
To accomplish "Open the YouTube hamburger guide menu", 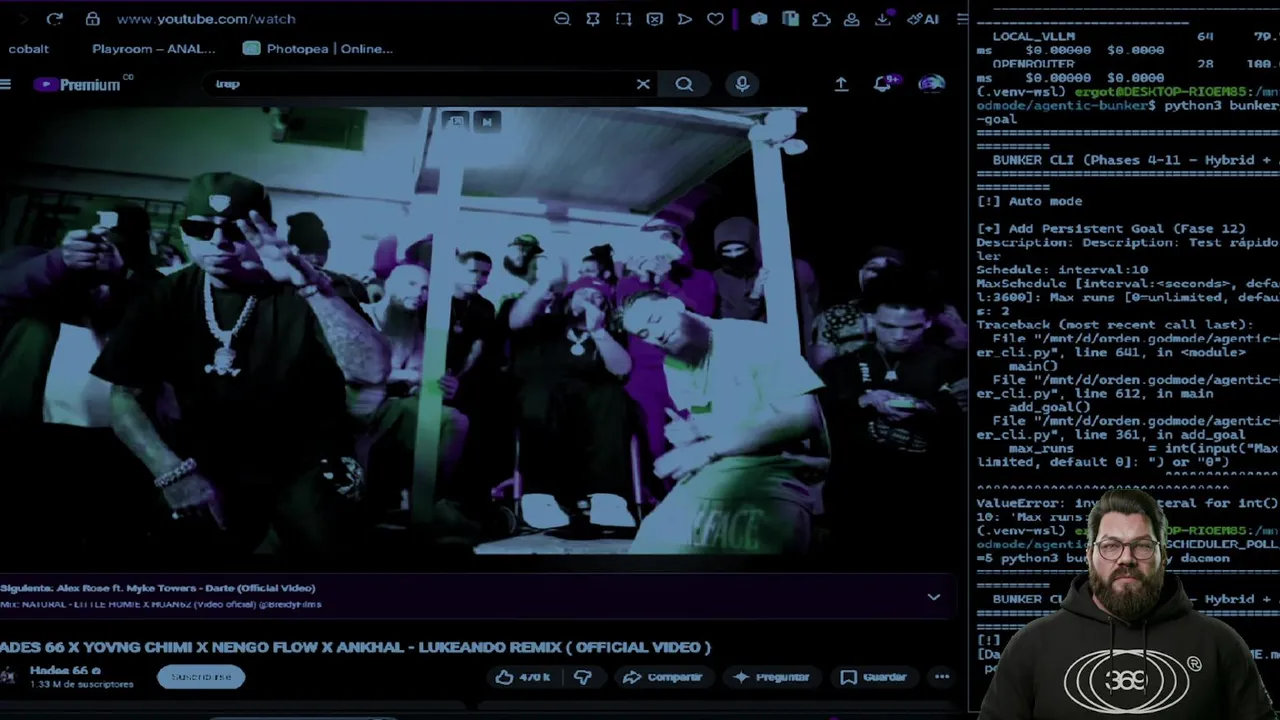I will (x=6, y=84).
